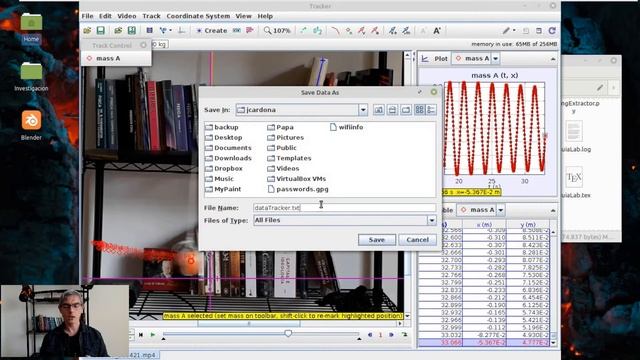Click the clip settings icon in toolbar
The image size is (640, 360).
coord(150,31)
